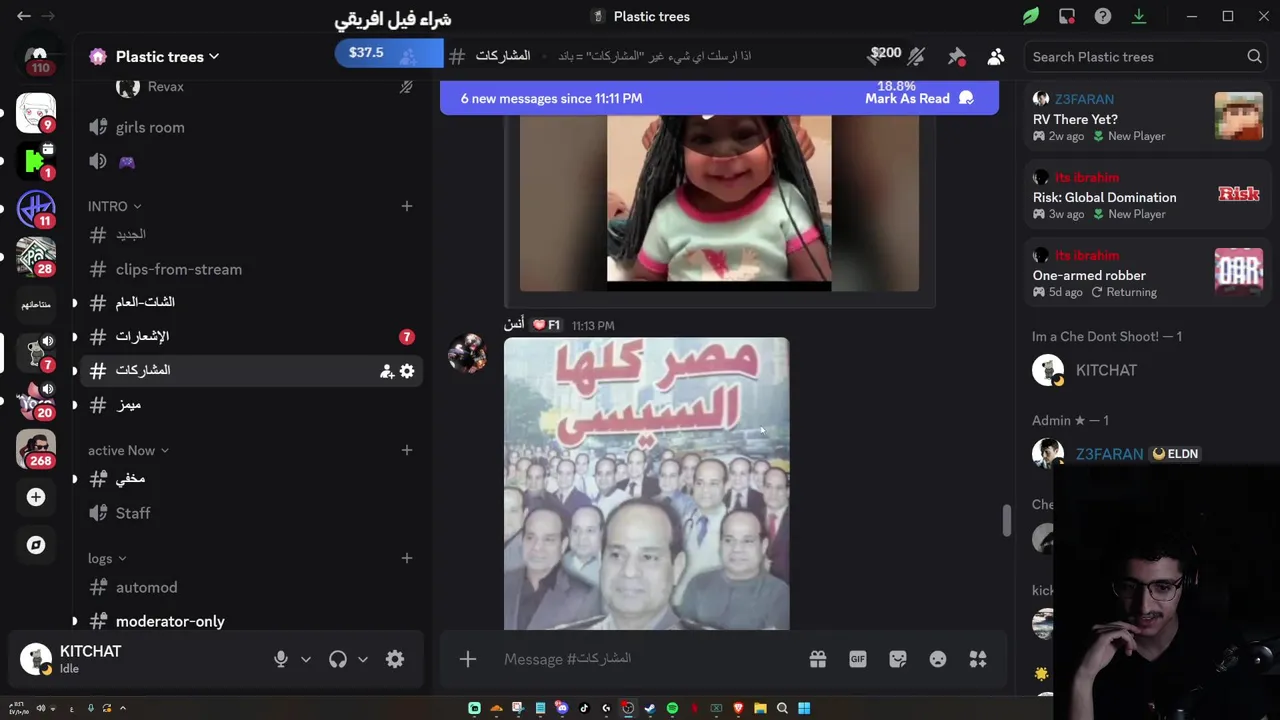Open Steam from the taskbar
Screen dimensions: 1280x720
(x=650, y=708)
